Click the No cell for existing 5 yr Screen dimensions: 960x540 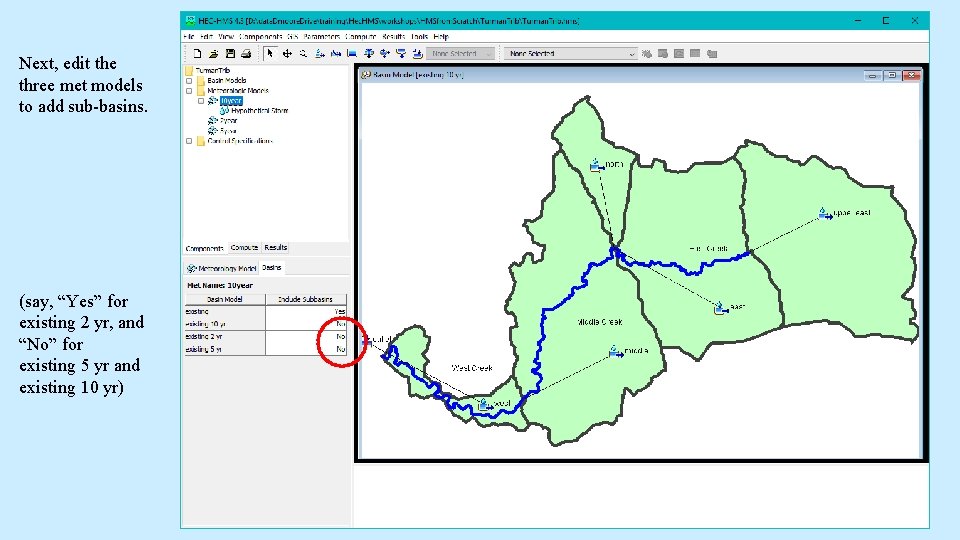coord(306,349)
